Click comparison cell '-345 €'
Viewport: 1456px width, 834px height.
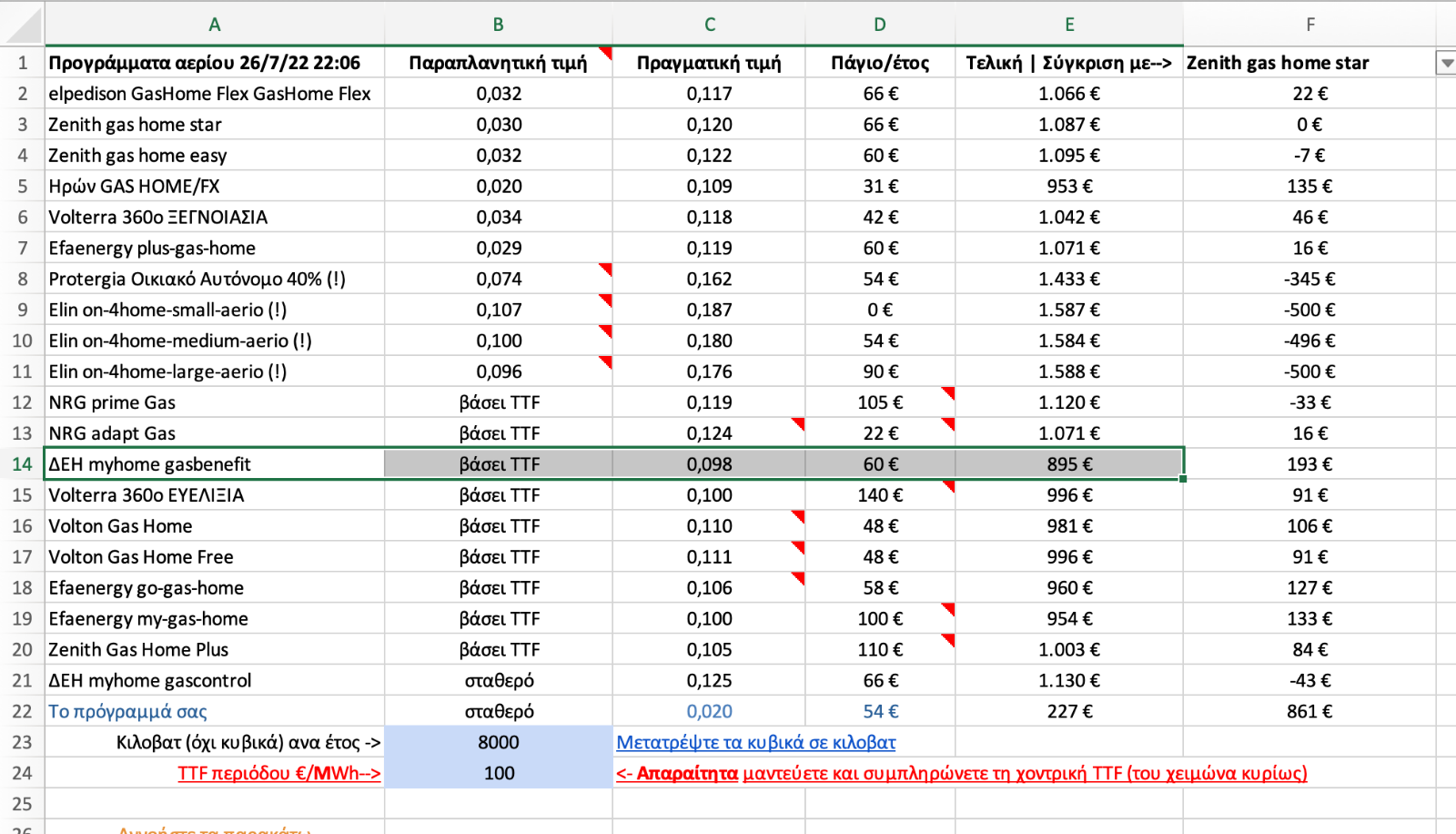click(x=1309, y=279)
